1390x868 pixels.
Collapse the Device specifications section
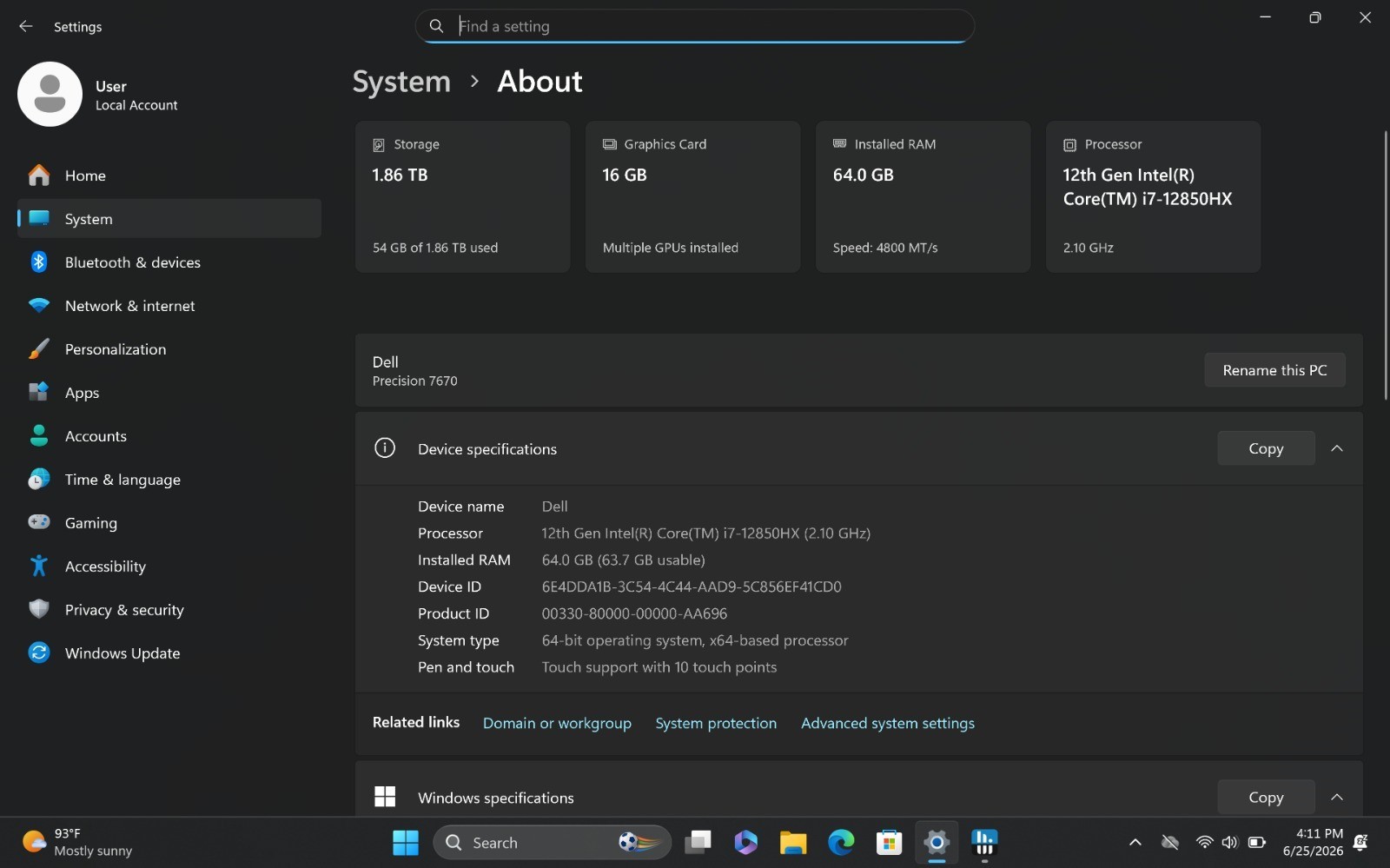point(1337,448)
